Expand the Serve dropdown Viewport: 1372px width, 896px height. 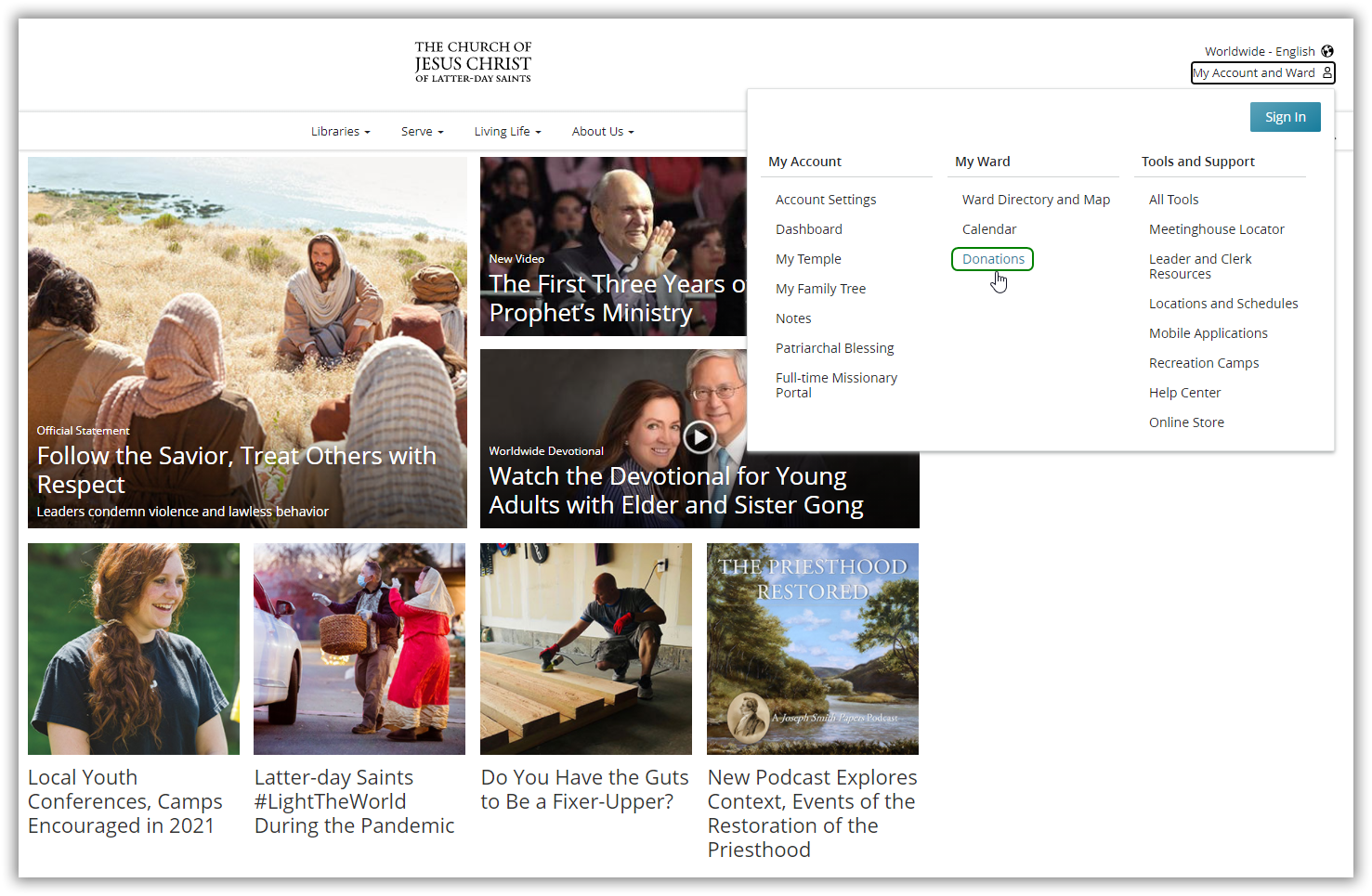click(422, 132)
